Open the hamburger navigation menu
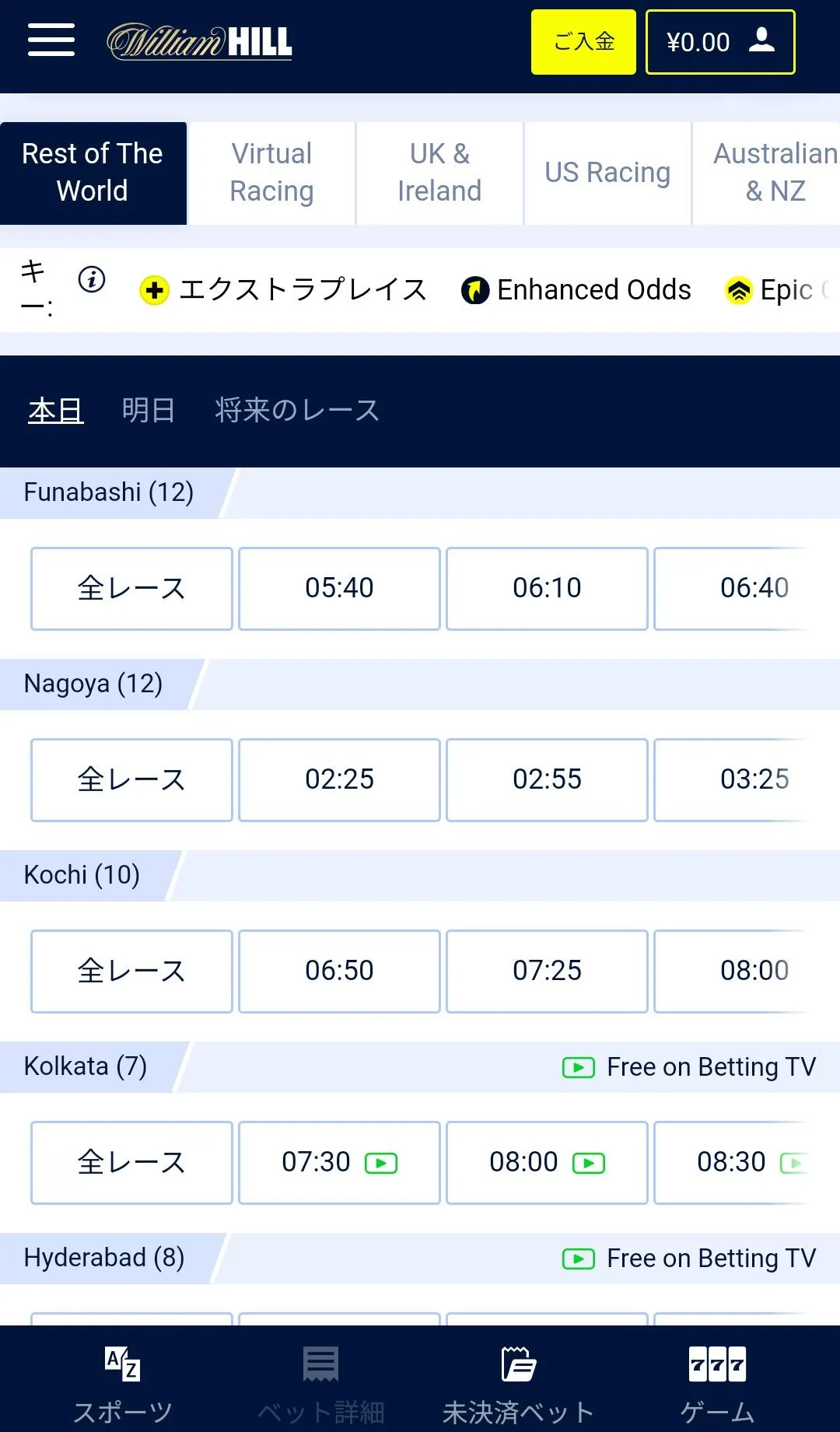Image resolution: width=840 pixels, height=1432 pixels. [x=51, y=40]
